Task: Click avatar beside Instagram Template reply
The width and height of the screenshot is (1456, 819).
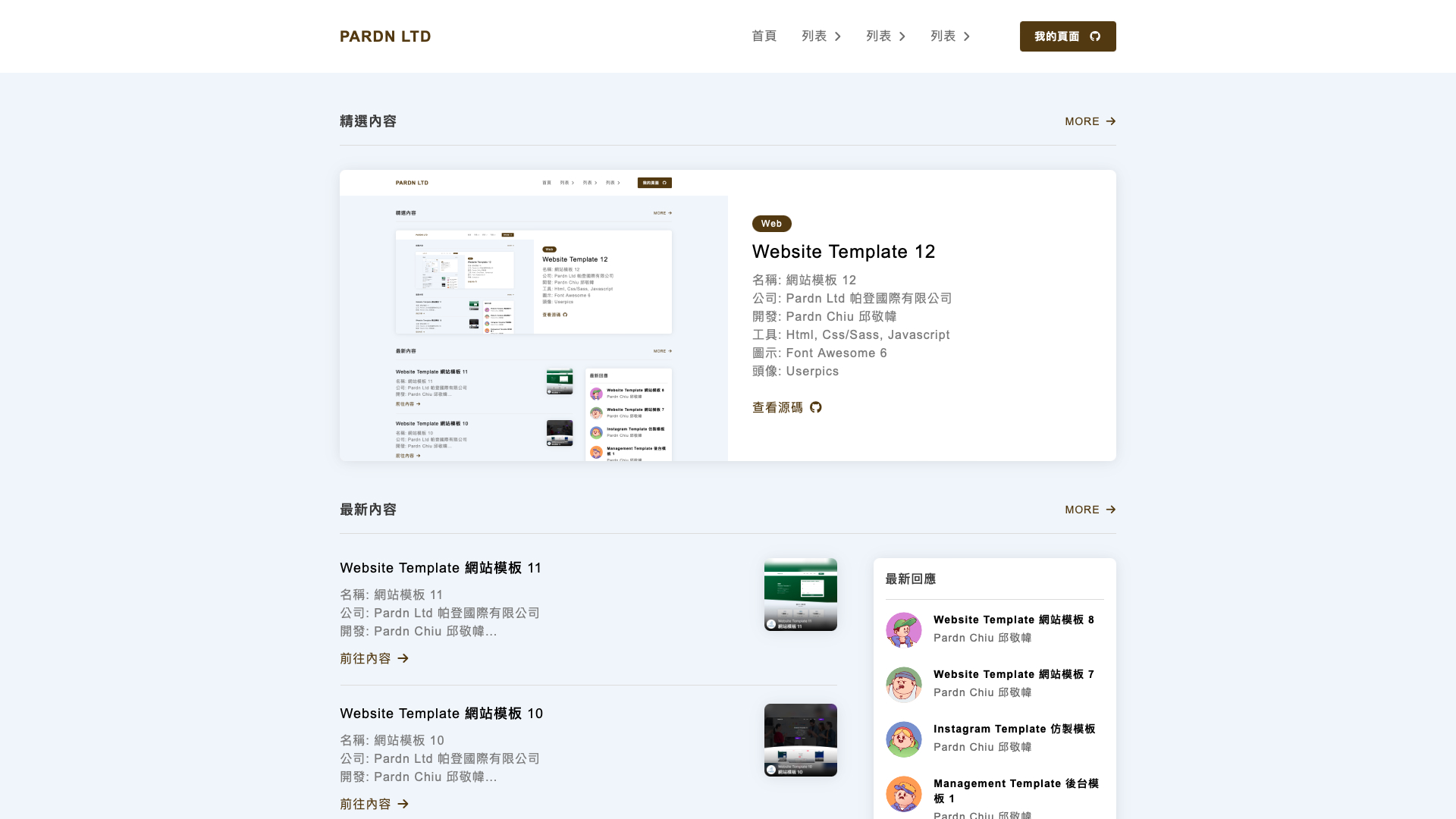Action: [x=904, y=739]
